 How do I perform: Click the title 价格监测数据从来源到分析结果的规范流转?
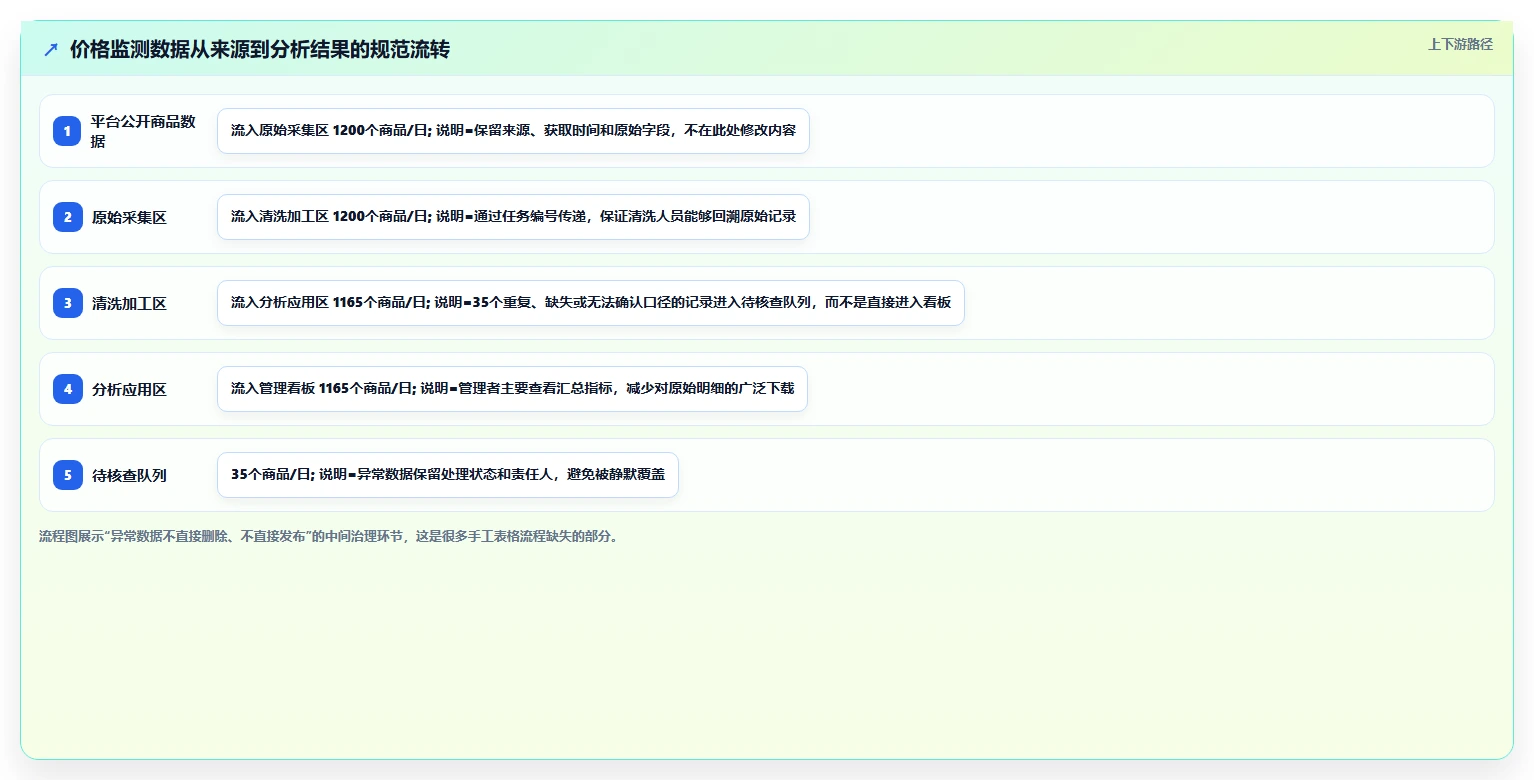tap(260, 50)
